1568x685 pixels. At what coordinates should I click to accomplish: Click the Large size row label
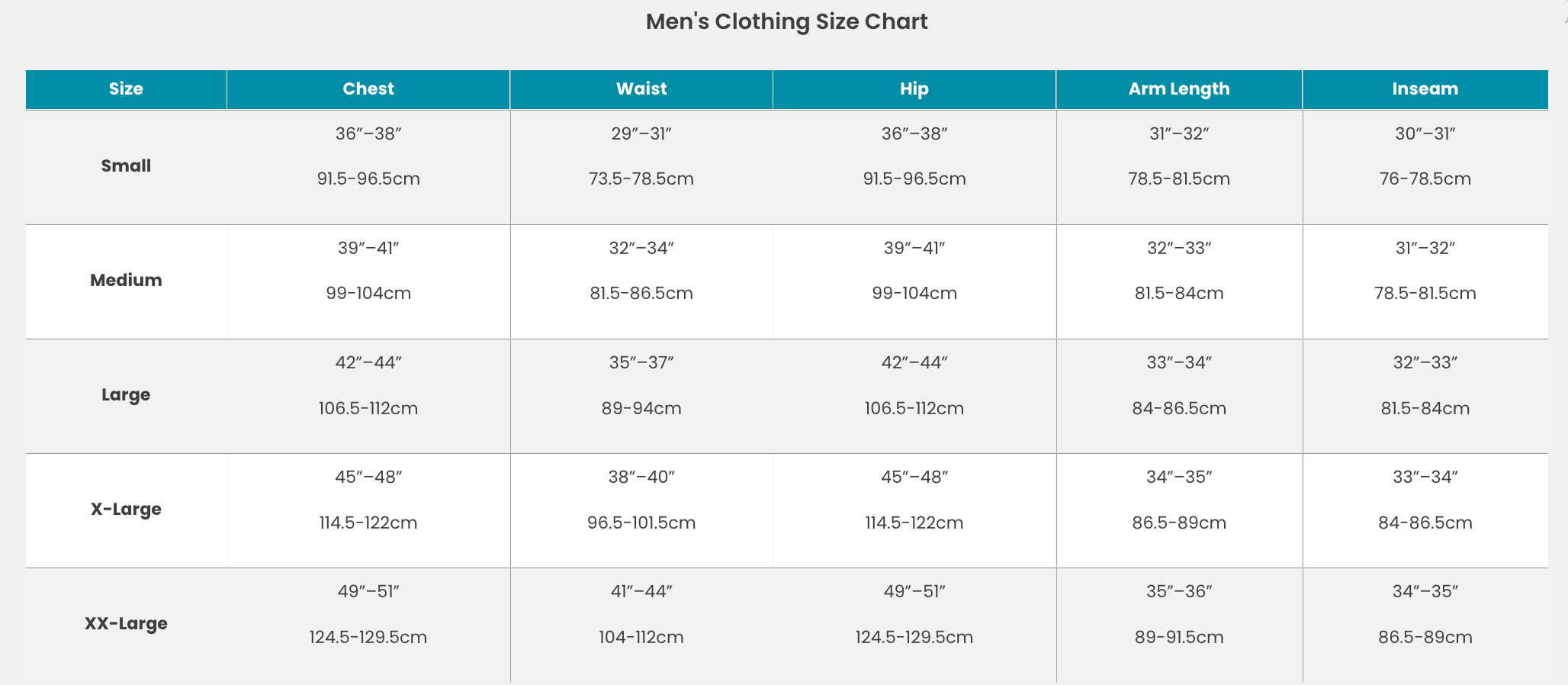click(126, 394)
